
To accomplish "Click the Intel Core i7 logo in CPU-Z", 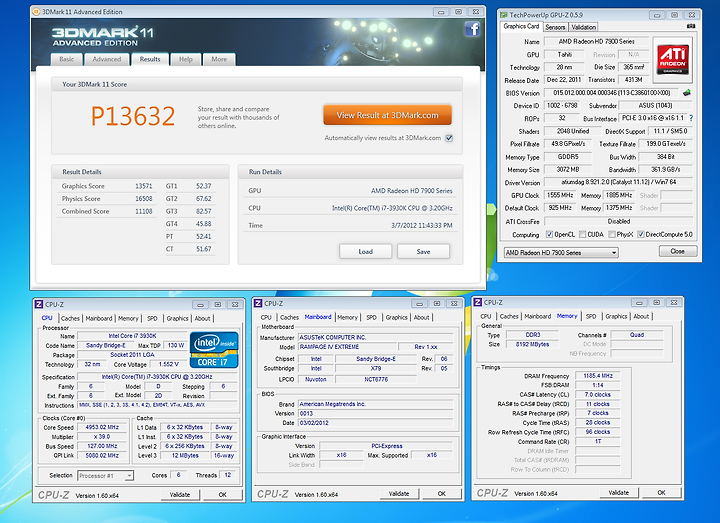I will tap(214, 350).
